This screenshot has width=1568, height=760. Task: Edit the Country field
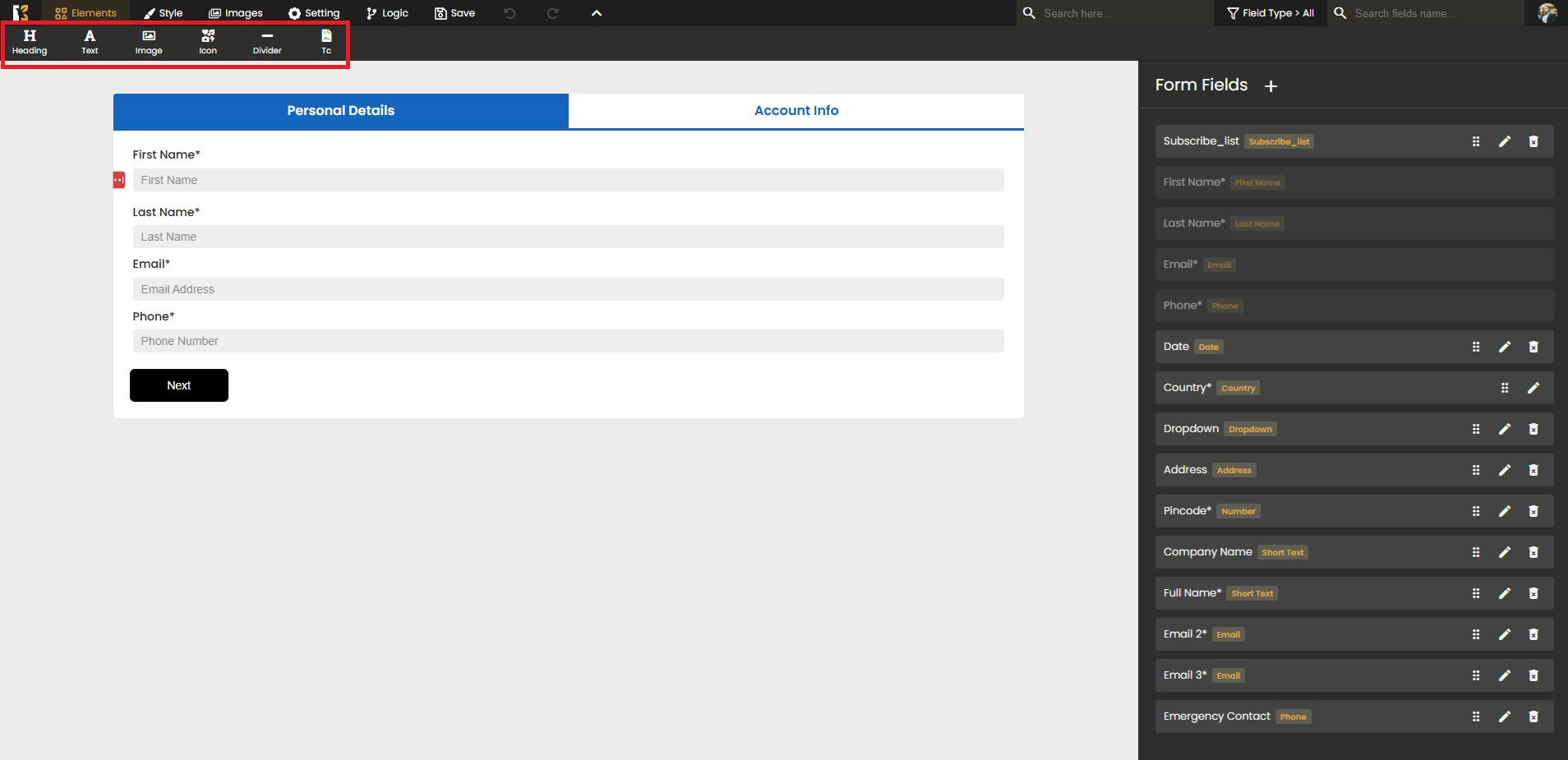pos(1533,388)
